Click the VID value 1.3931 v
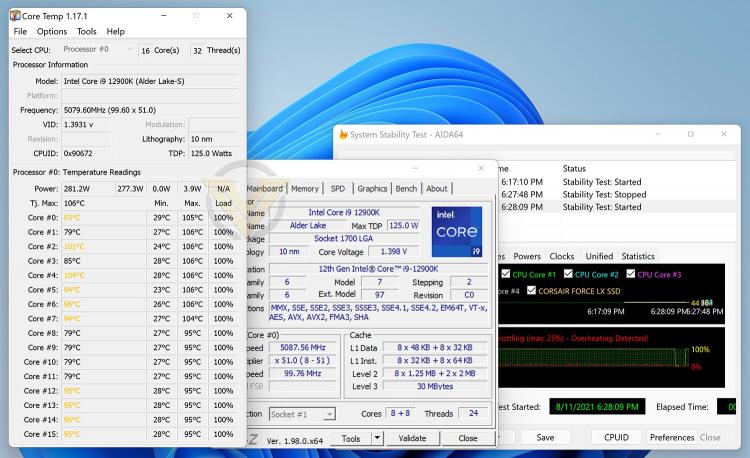The width and height of the screenshot is (750, 458). 87,124
